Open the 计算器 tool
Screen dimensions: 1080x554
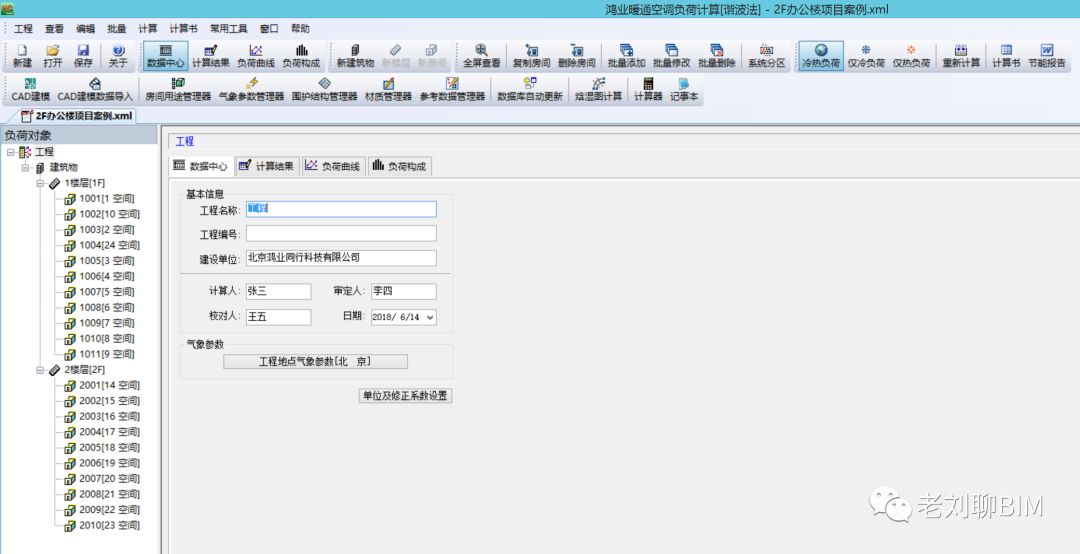[x=648, y=90]
